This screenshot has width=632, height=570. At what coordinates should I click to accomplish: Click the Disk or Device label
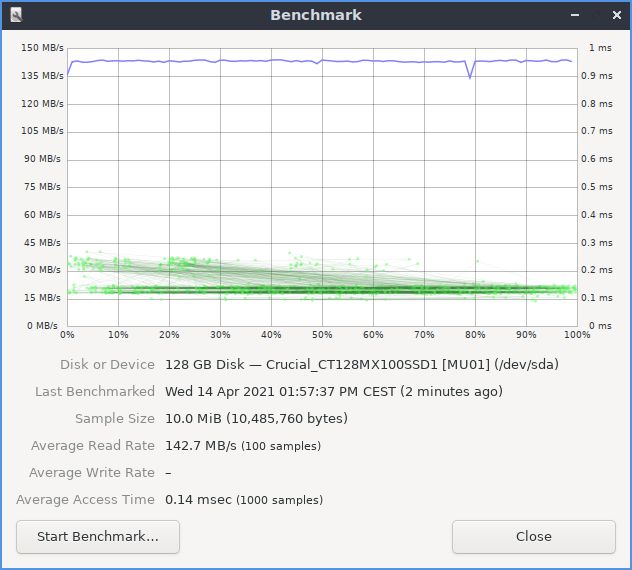pyautogui.click(x=107, y=364)
